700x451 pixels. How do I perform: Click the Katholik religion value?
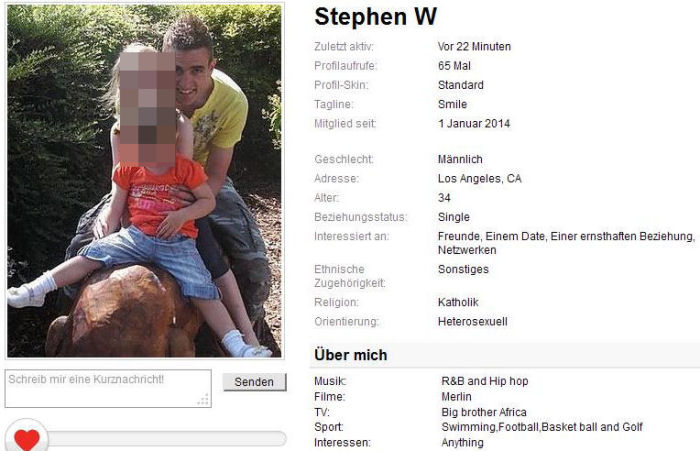point(458,302)
